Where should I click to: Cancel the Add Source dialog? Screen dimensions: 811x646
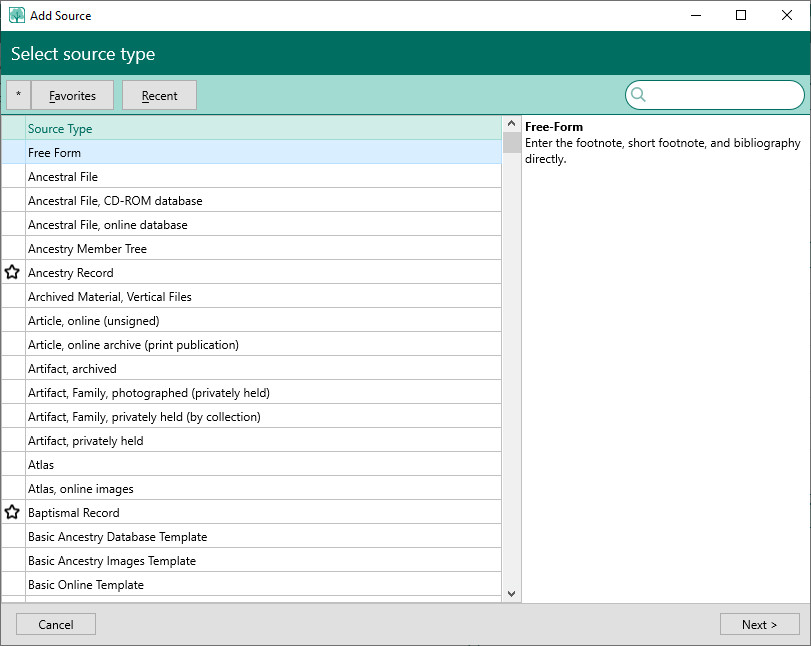(x=56, y=624)
